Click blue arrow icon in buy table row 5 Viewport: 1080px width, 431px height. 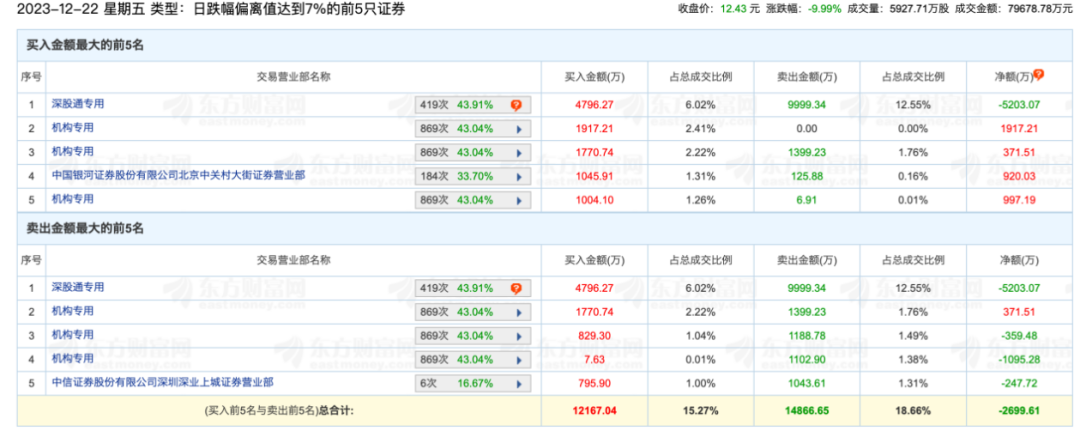coord(518,200)
